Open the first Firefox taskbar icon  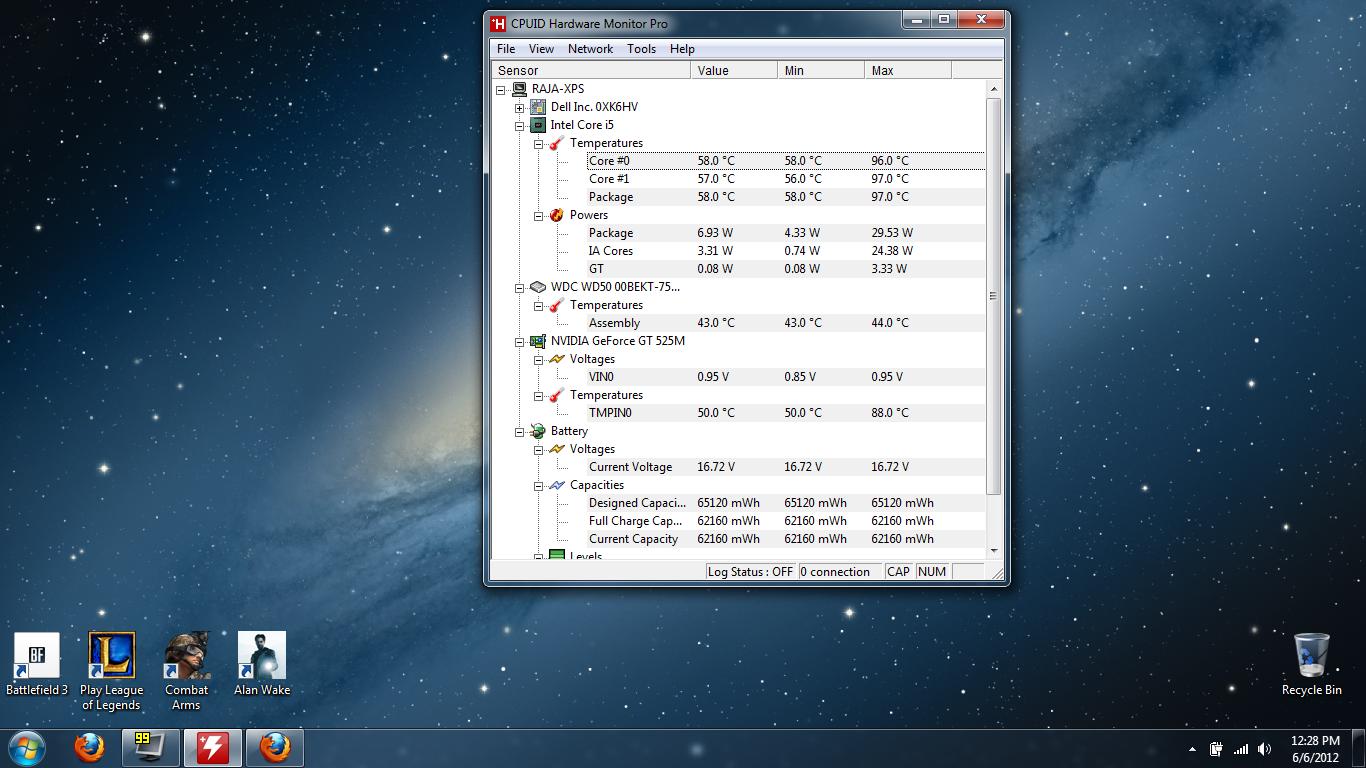89,748
